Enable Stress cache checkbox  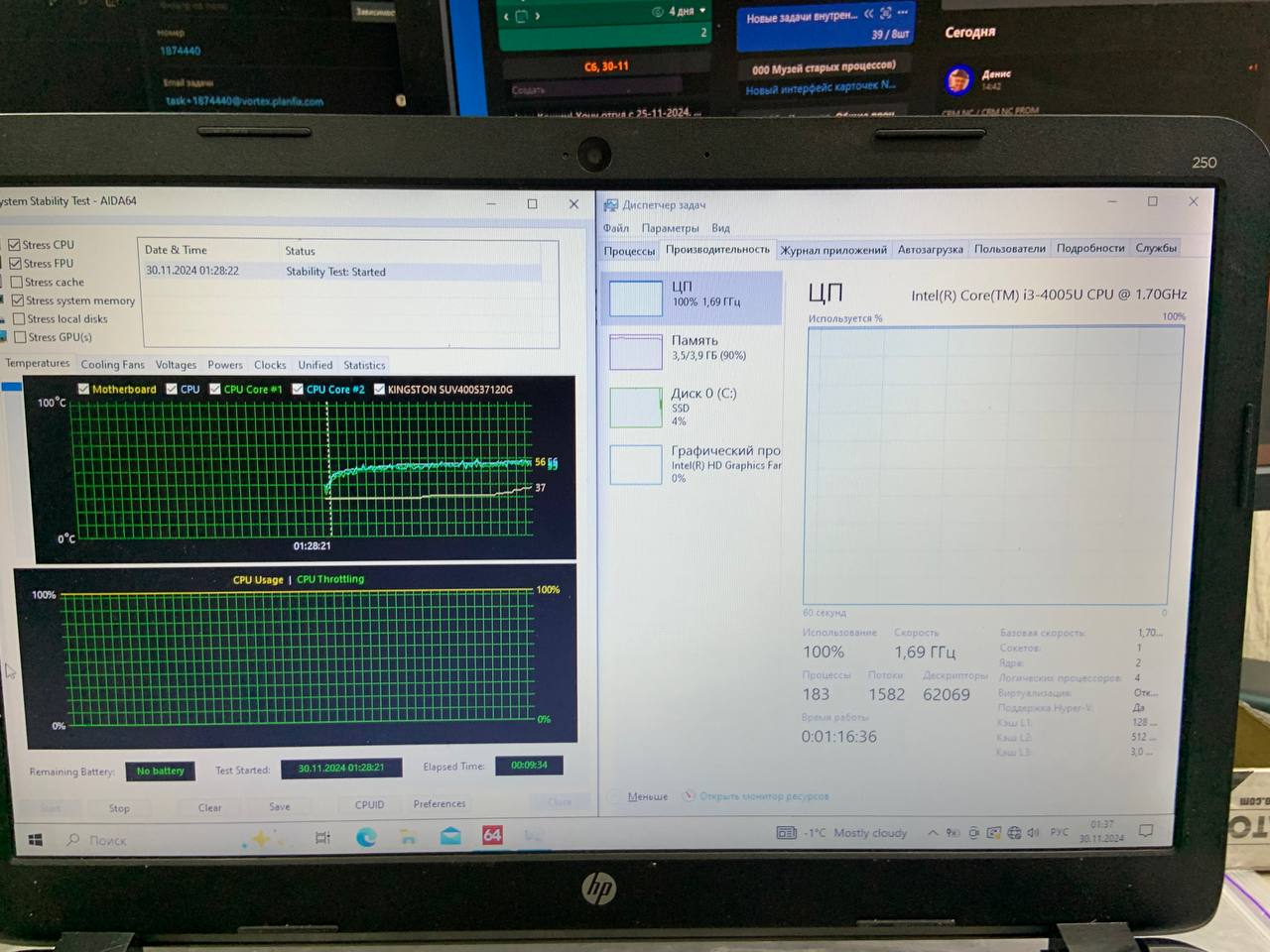16,282
